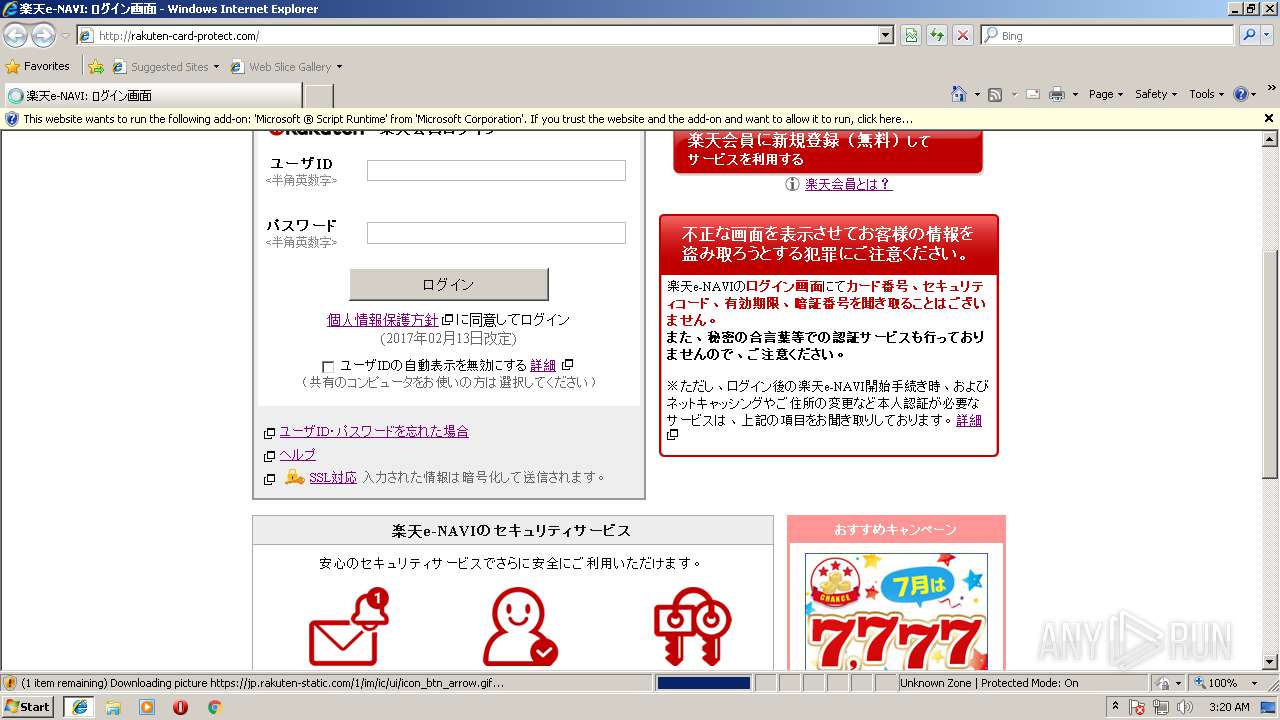Viewport: 1280px width, 720px height.
Task: Open the 詳細 link beside auto-display checkbox
Action: coord(543,366)
